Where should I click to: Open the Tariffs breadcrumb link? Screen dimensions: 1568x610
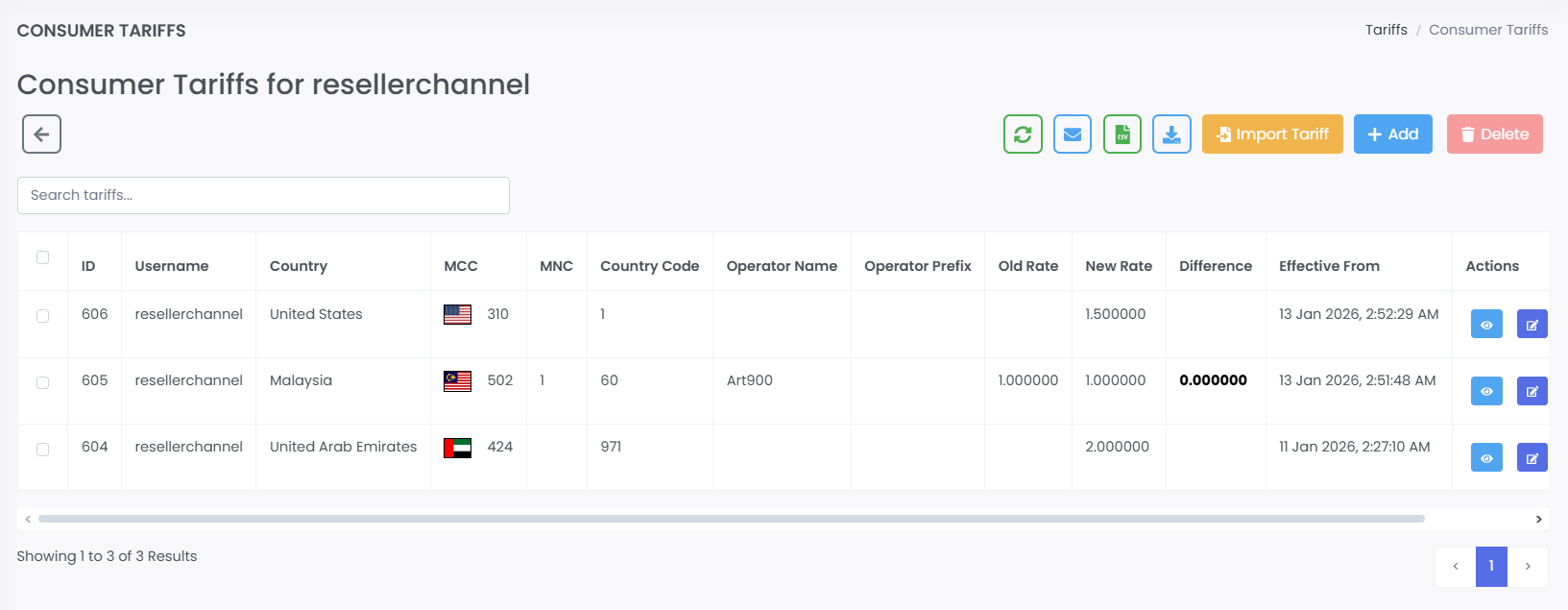coord(1386,30)
